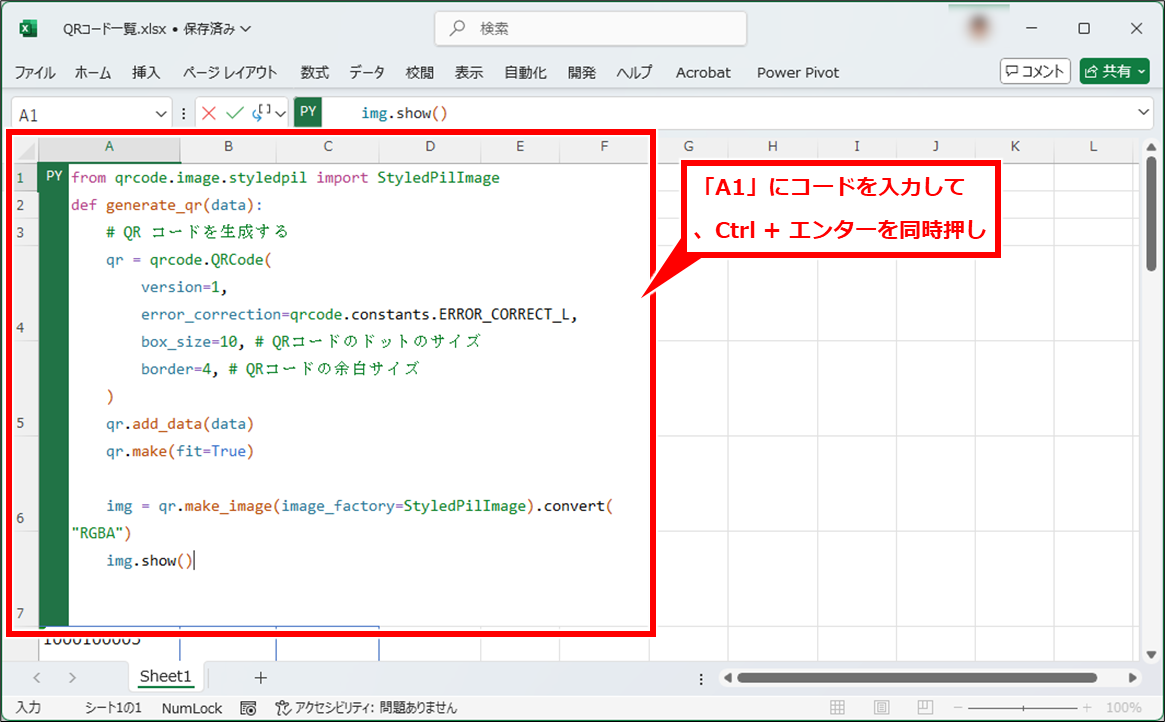The width and height of the screenshot is (1165, 722).
Task: Open the Power Pivot tab
Action: coord(798,72)
